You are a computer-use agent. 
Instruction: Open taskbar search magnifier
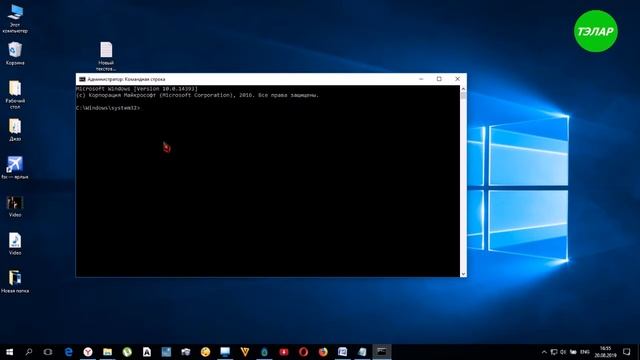coord(29,352)
